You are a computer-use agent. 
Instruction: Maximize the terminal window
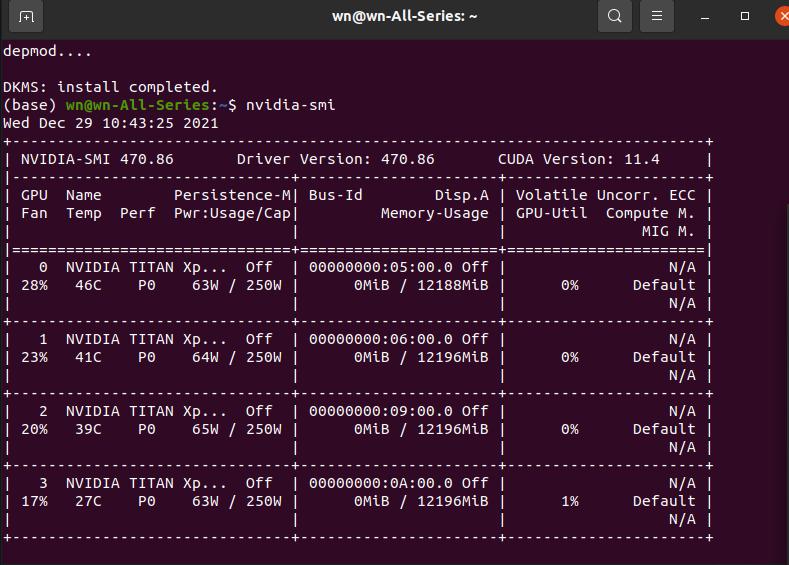pyautogui.click(x=745, y=16)
